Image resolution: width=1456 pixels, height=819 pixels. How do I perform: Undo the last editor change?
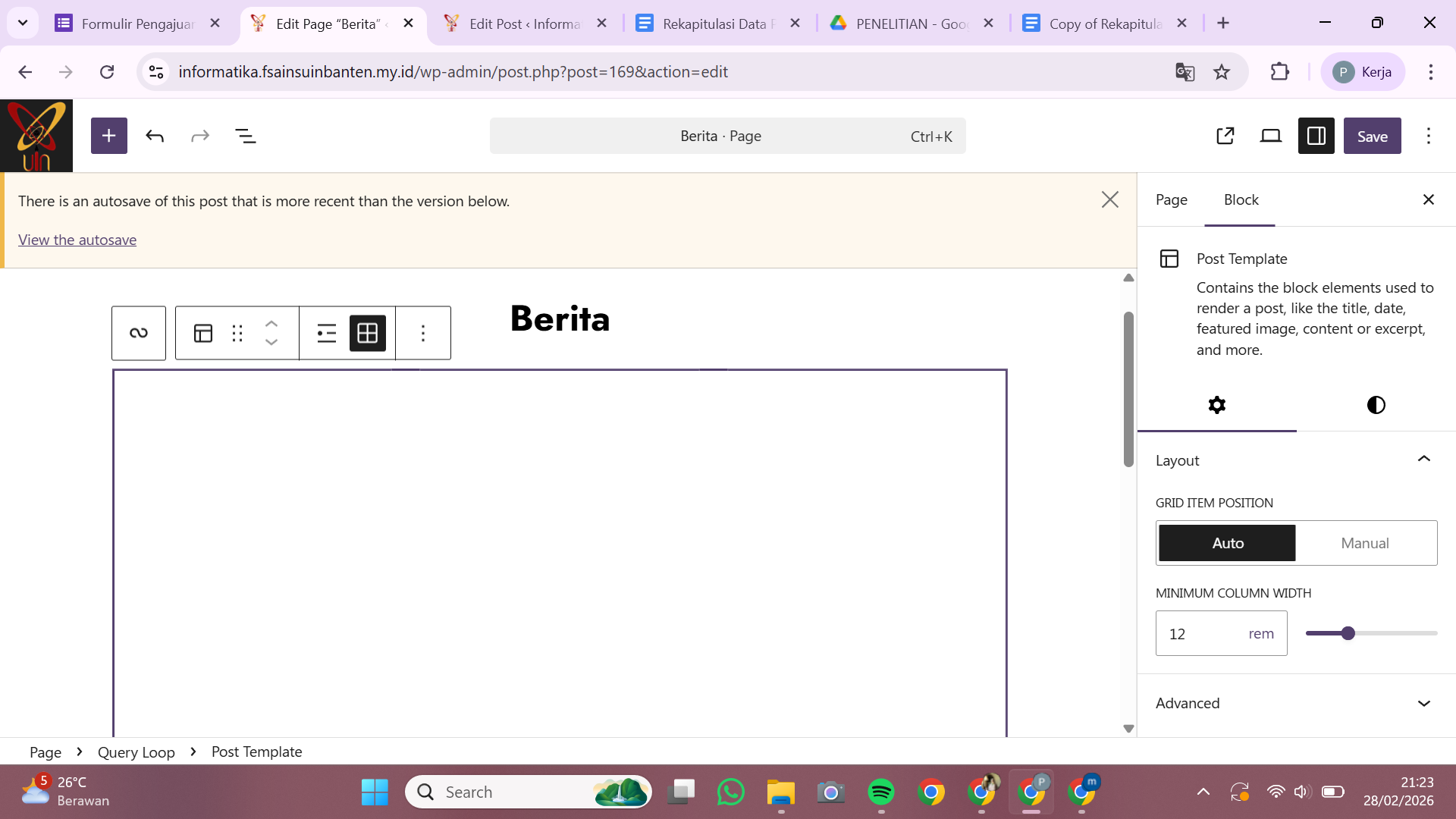155,136
